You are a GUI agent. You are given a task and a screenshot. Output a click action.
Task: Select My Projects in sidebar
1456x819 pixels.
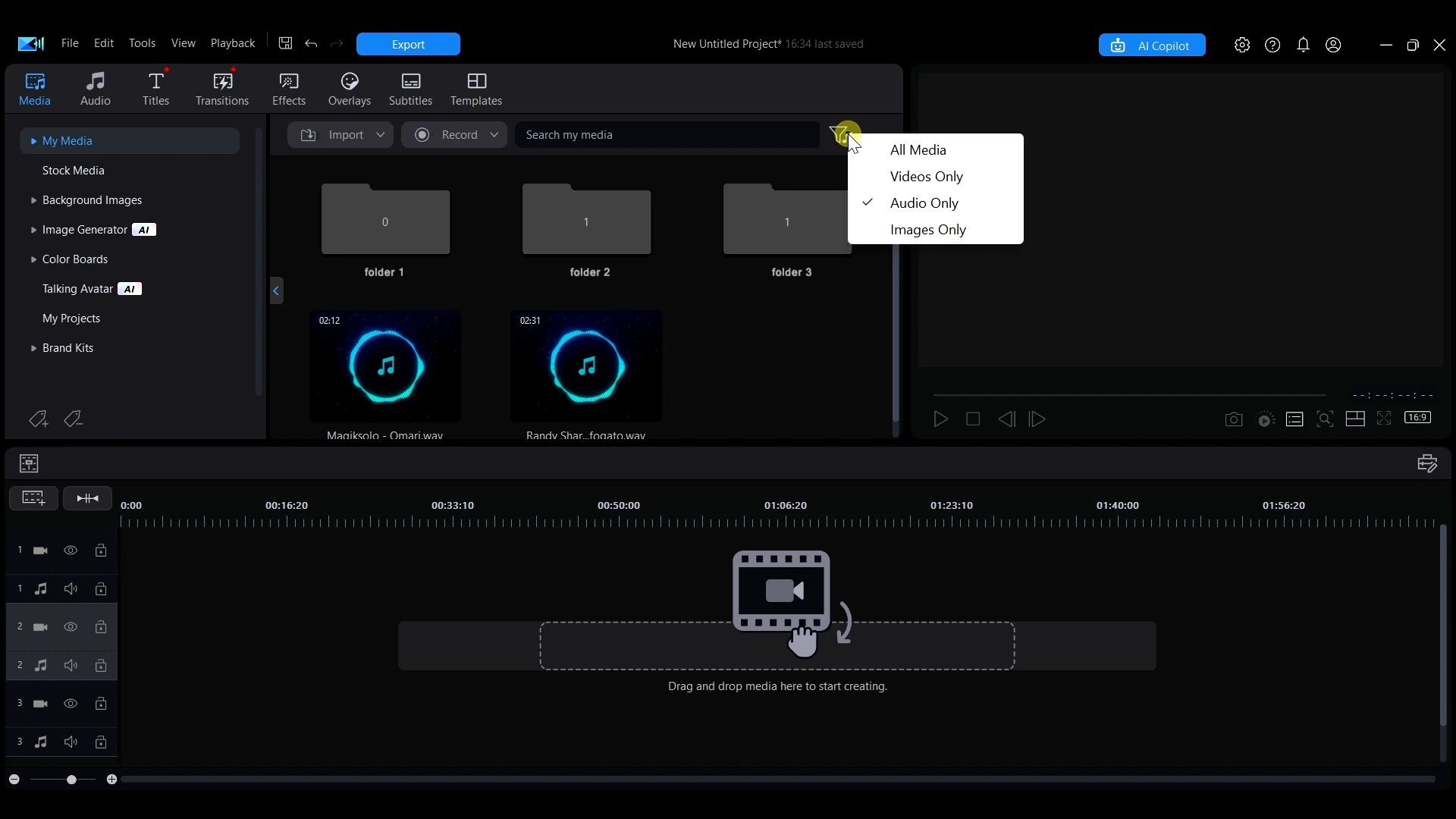(x=71, y=318)
